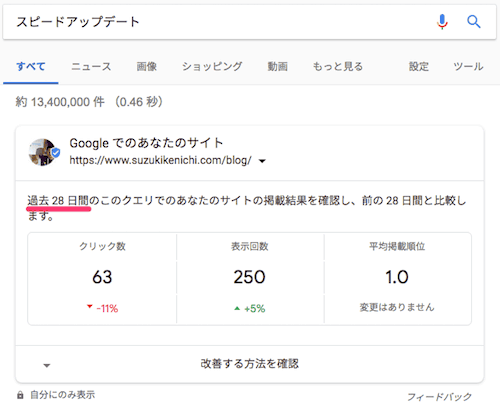Viewport: 500px width, 406px height.
Task: Click the ツール tools button
Action: [468, 66]
